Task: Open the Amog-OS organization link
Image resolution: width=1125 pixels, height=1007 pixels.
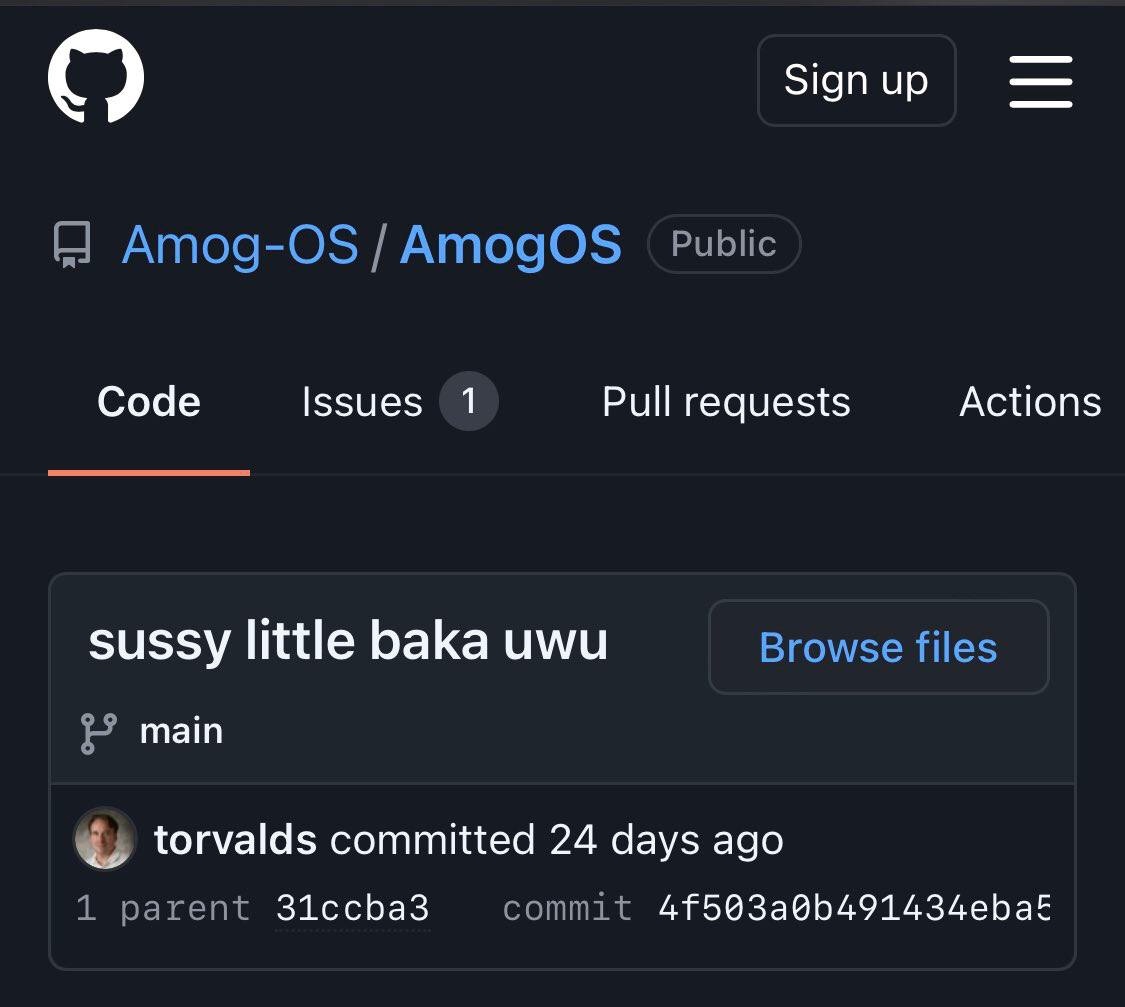Action: [240, 245]
